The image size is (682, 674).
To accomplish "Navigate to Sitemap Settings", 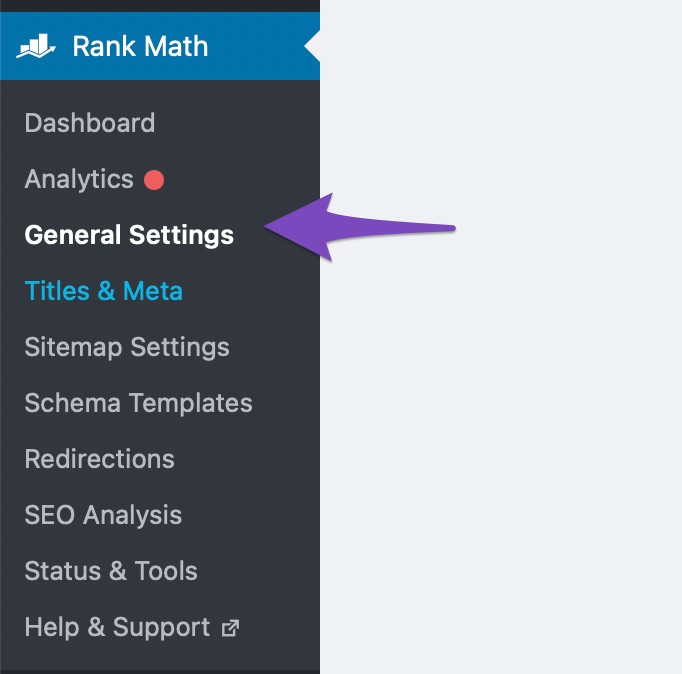I will pos(127,347).
